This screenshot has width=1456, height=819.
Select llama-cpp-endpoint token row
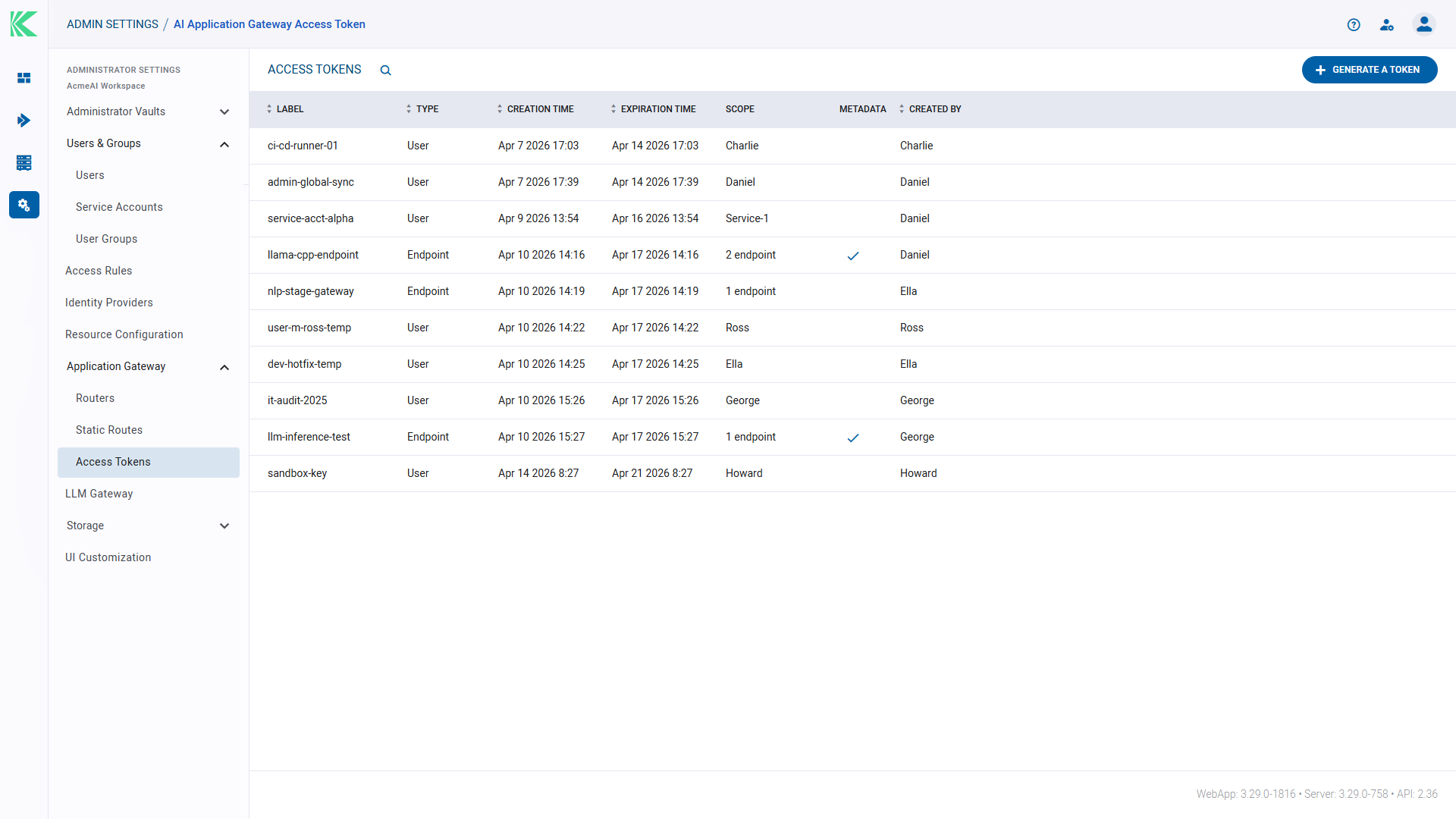pos(852,255)
